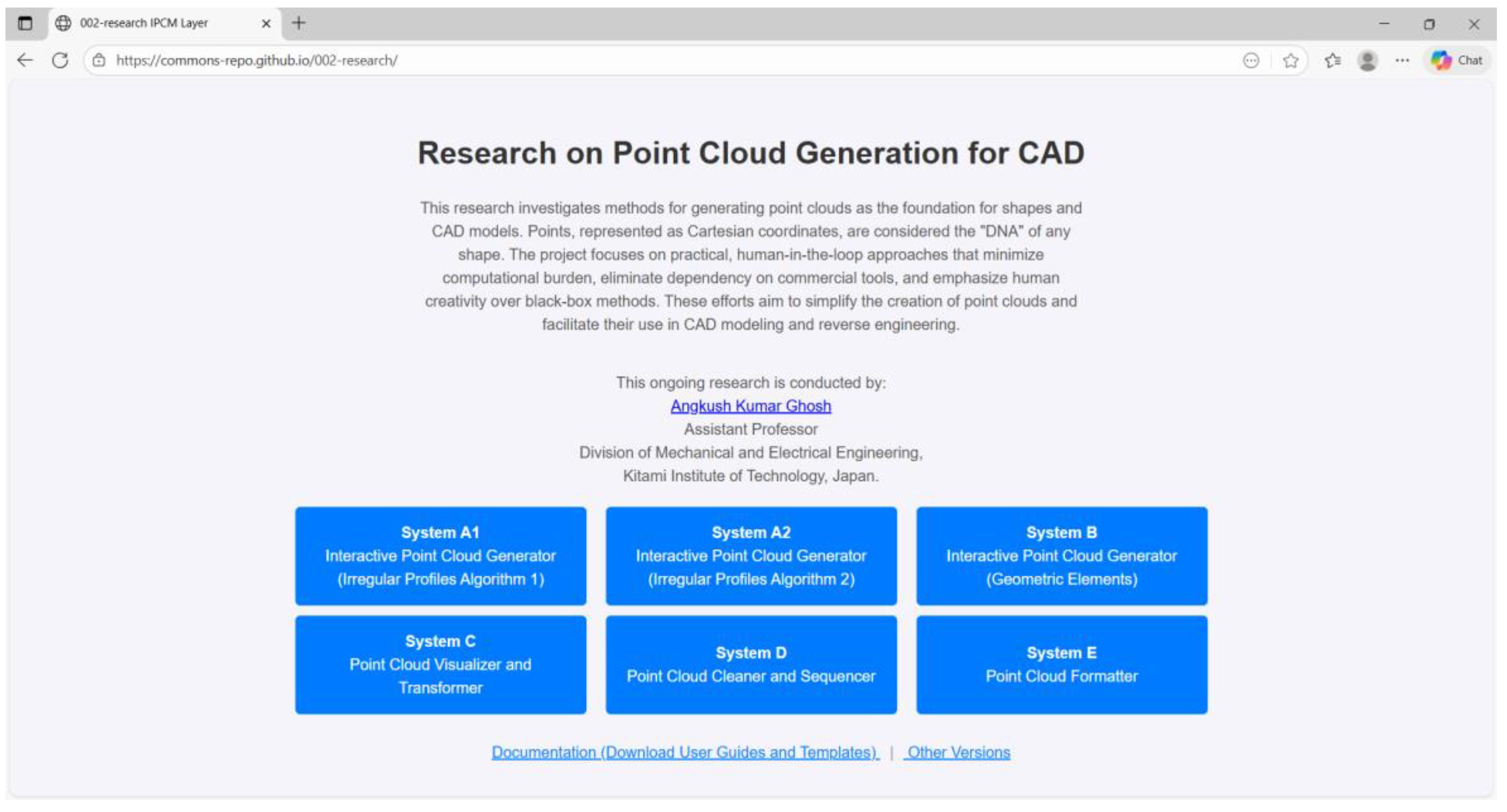
Task: Open System A1 Irregular Profiles Algorithm 1
Action: 440,556
